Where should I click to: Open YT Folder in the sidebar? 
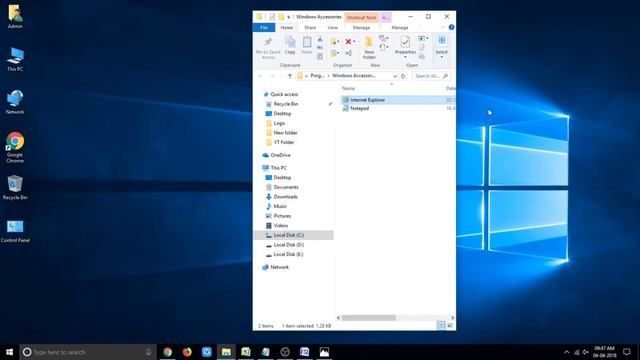click(x=284, y=142)
